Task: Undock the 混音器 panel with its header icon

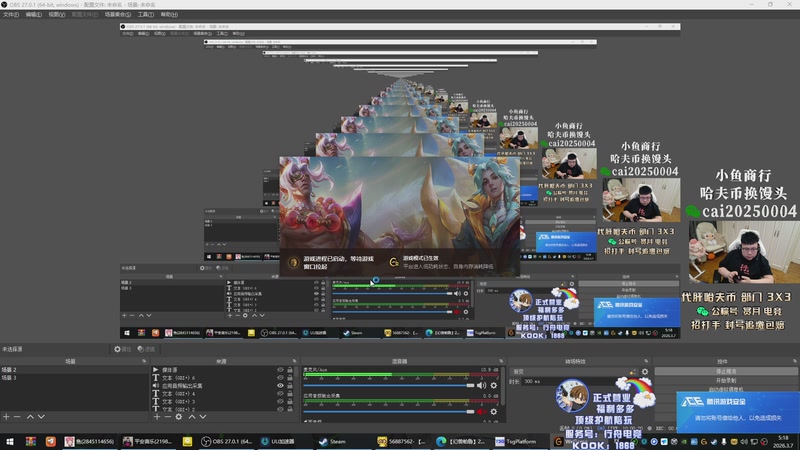Action: click(501, 361)
